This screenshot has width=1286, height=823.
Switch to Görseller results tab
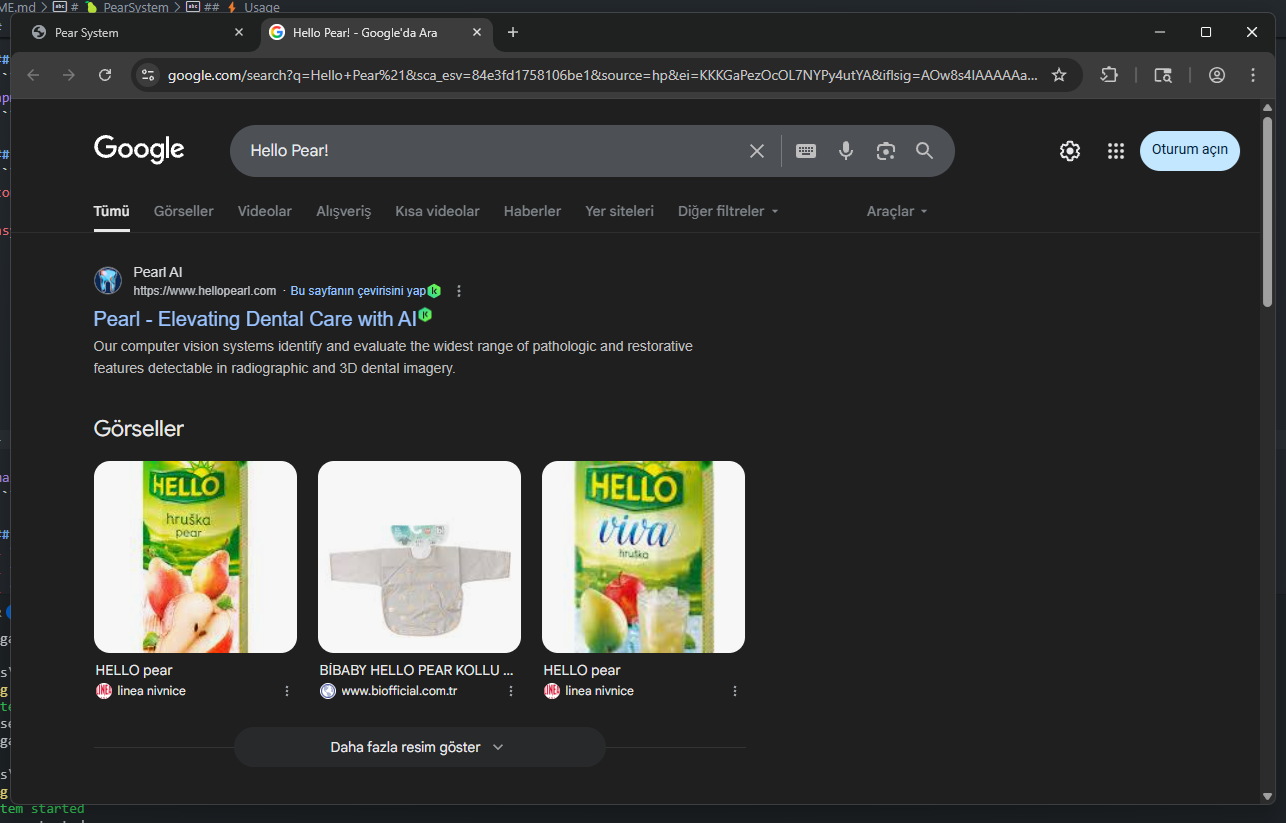(x=184, y=211)
